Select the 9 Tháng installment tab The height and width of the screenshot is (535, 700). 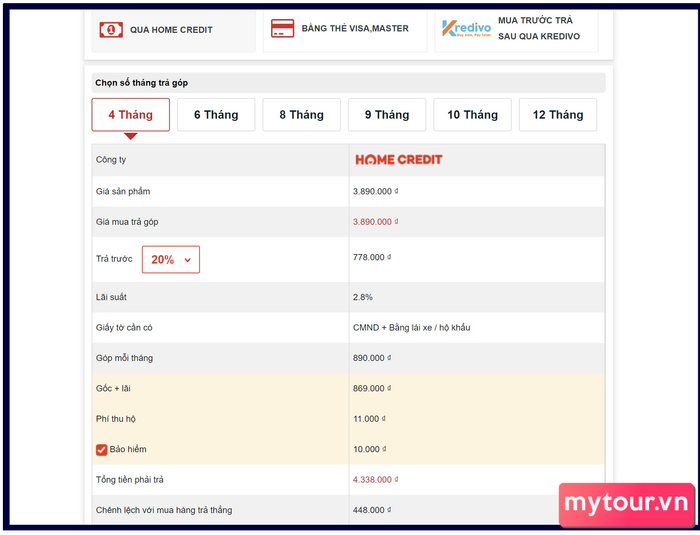[x=387, y=115]
